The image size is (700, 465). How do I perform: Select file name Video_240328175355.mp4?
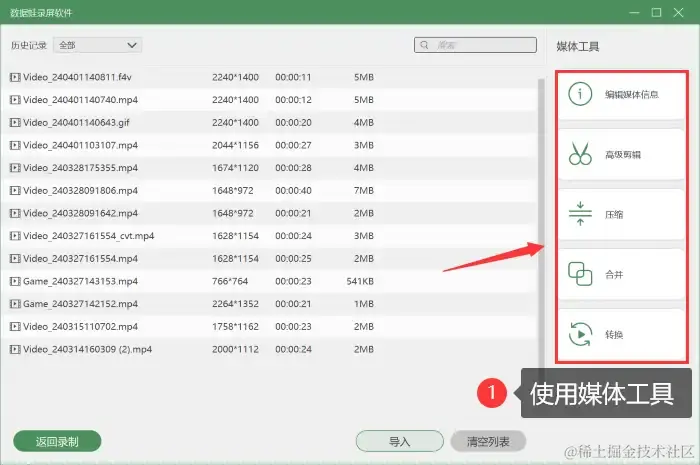tap(80, 168)
